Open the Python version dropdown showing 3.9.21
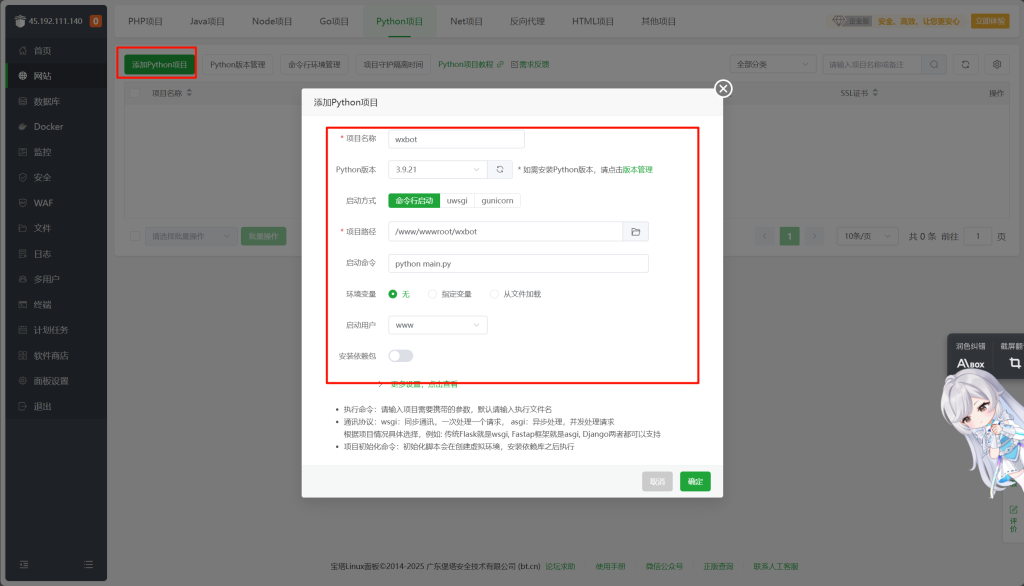Screen dimensions: 1024x586 point(437,169)
